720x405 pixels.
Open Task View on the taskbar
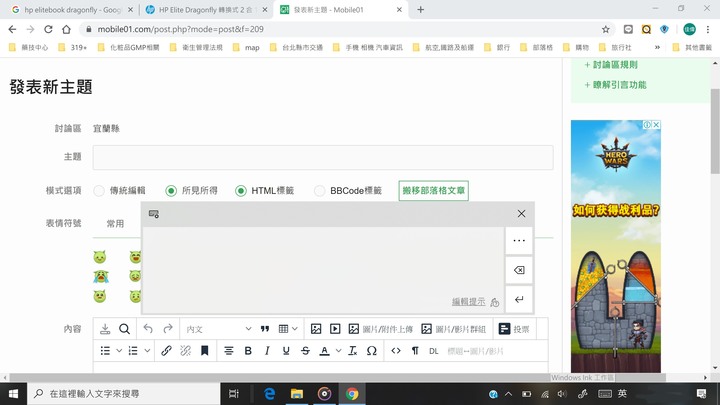point(234,394)
